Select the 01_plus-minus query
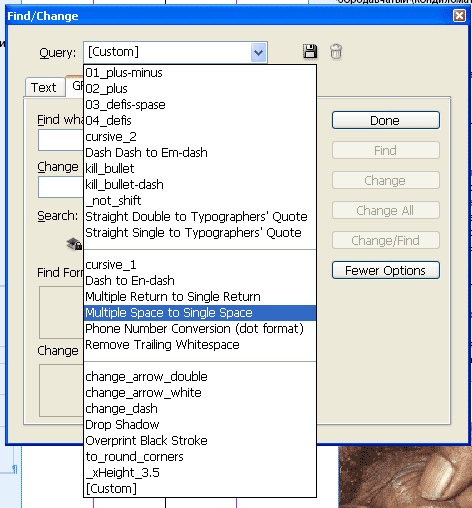472x508 pixels. [x=200, y=73]
